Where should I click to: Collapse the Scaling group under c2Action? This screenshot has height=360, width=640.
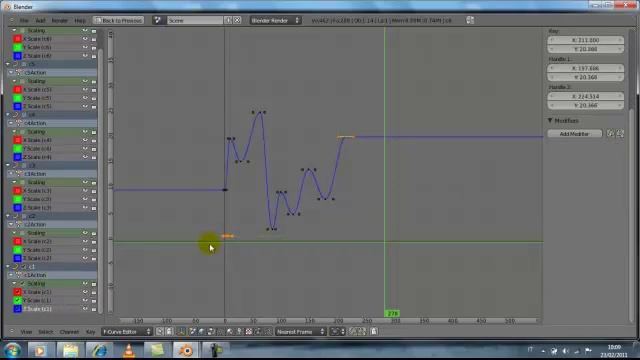pos(14,233)
